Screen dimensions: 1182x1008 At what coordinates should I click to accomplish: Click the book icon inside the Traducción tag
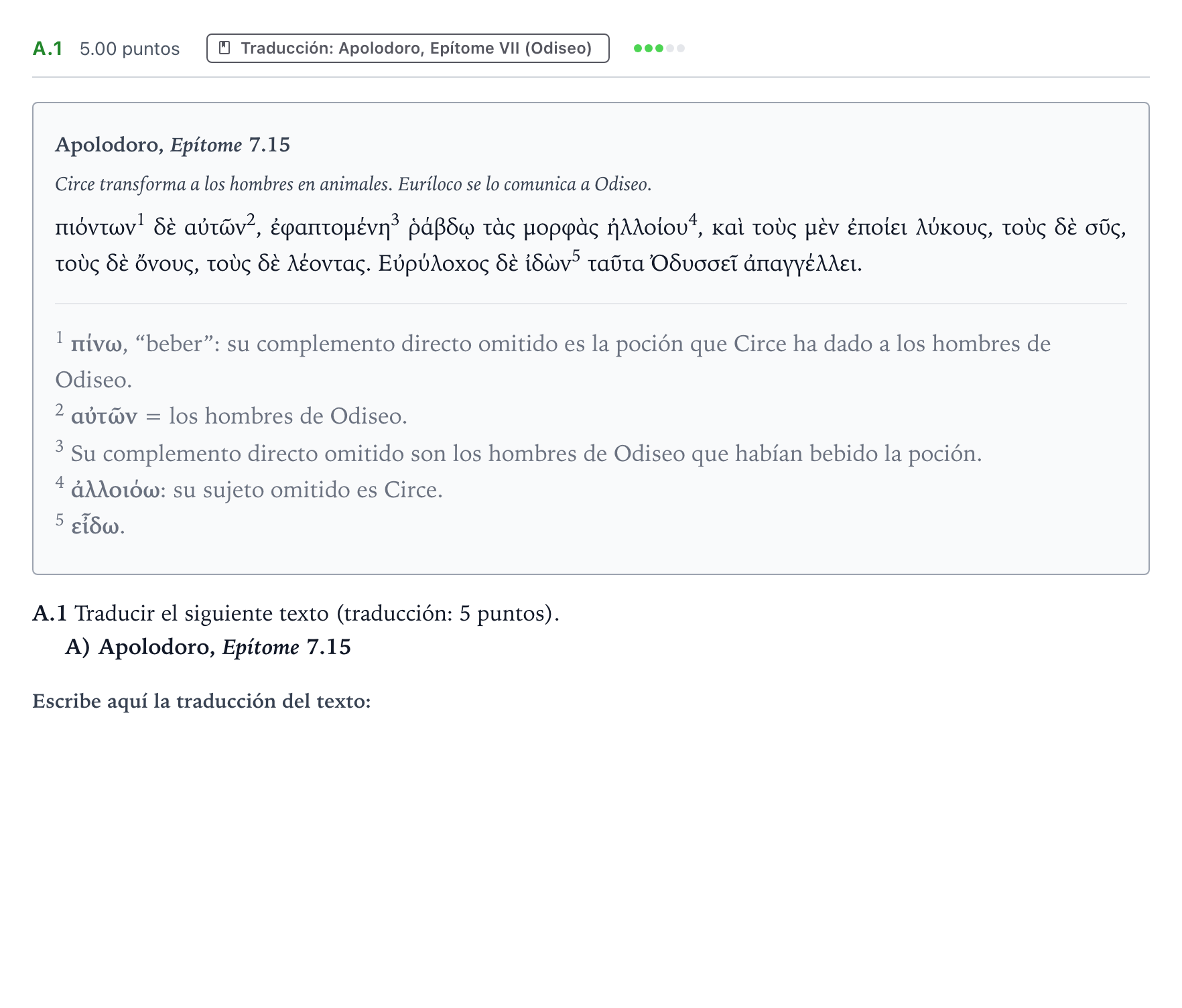pyautogui.click(x=225, y=48)
